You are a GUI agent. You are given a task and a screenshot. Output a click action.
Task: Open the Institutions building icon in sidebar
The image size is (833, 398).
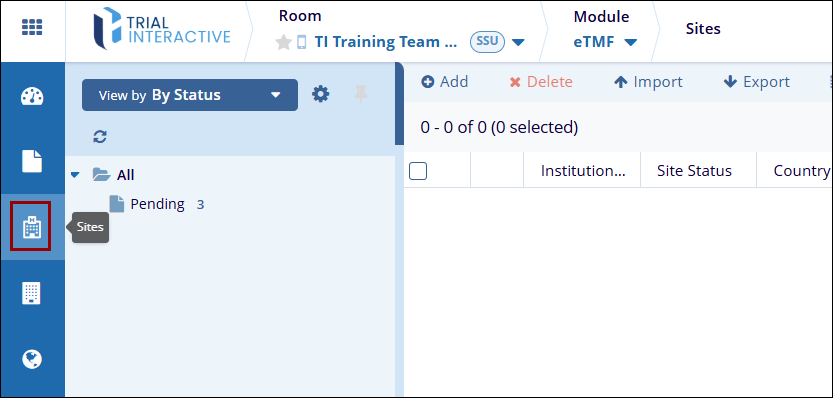(31, 293)
